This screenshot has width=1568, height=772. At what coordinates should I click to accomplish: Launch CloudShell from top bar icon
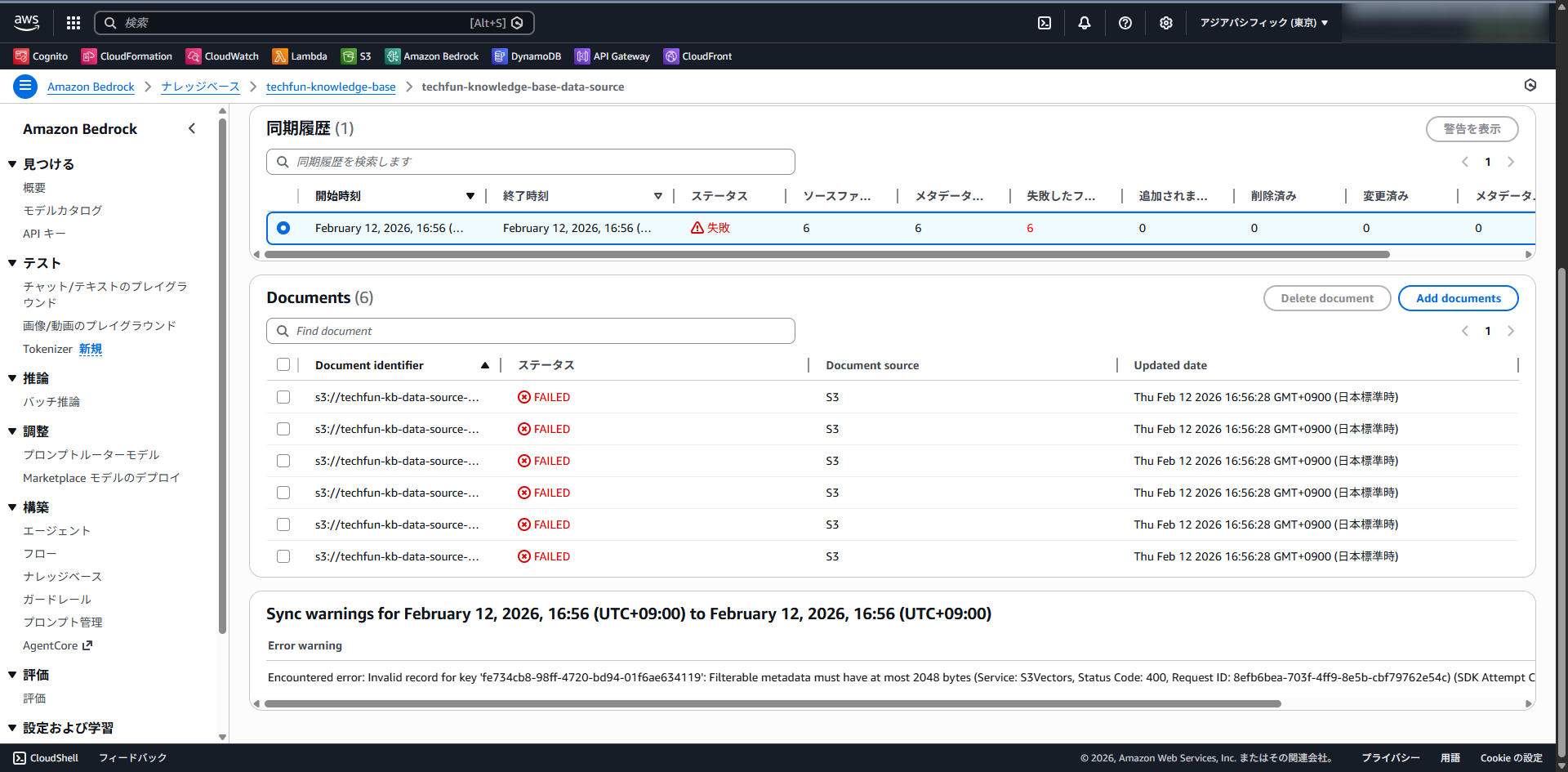pyautogui.click(x=1044, y=23)
